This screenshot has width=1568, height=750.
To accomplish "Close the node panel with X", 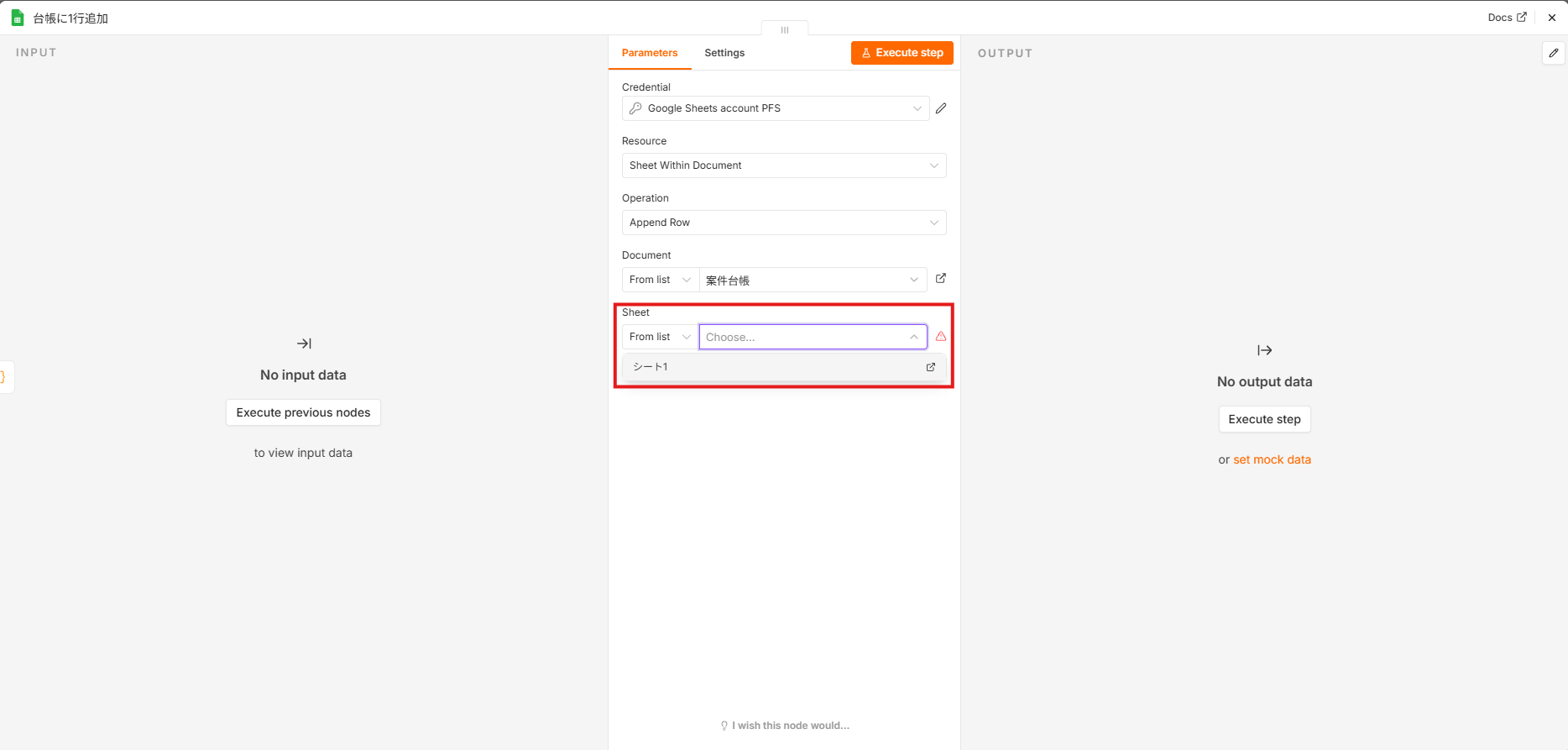I will click(1552, 18).
